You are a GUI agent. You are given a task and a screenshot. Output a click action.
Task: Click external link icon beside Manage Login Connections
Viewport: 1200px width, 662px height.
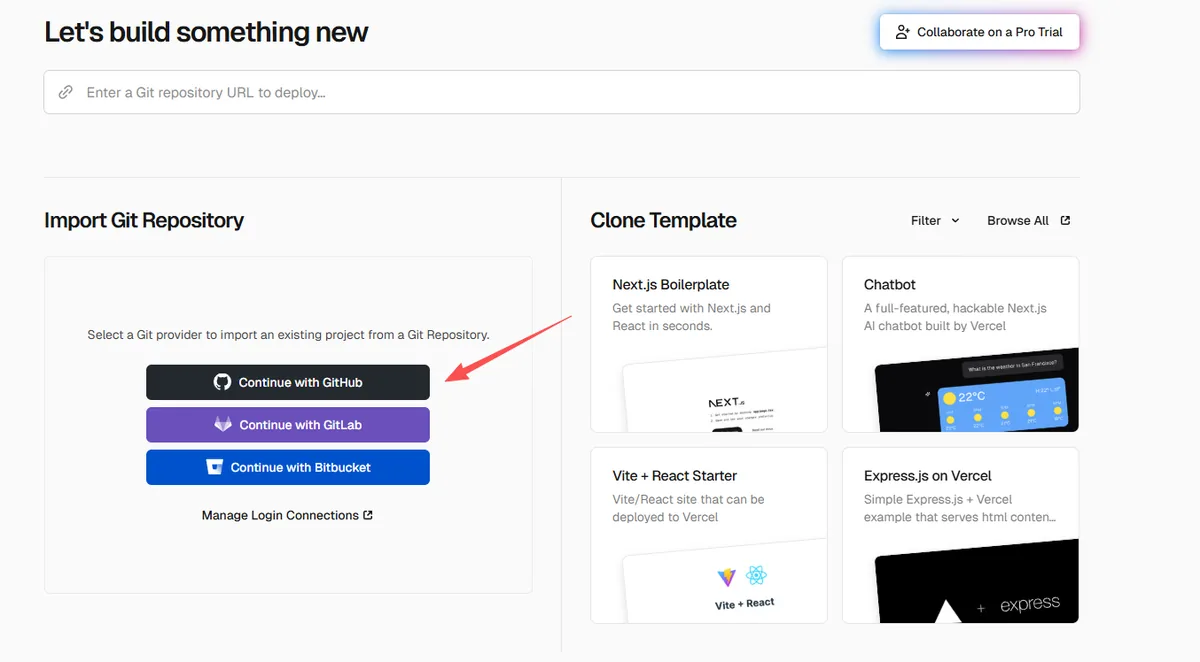coord(368,516)
